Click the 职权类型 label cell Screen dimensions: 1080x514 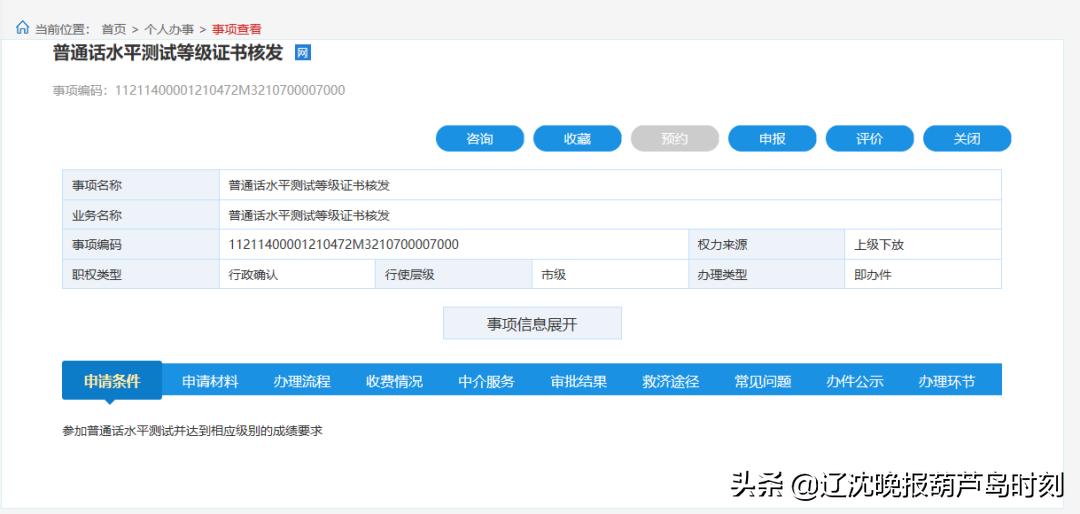(141, 274)
